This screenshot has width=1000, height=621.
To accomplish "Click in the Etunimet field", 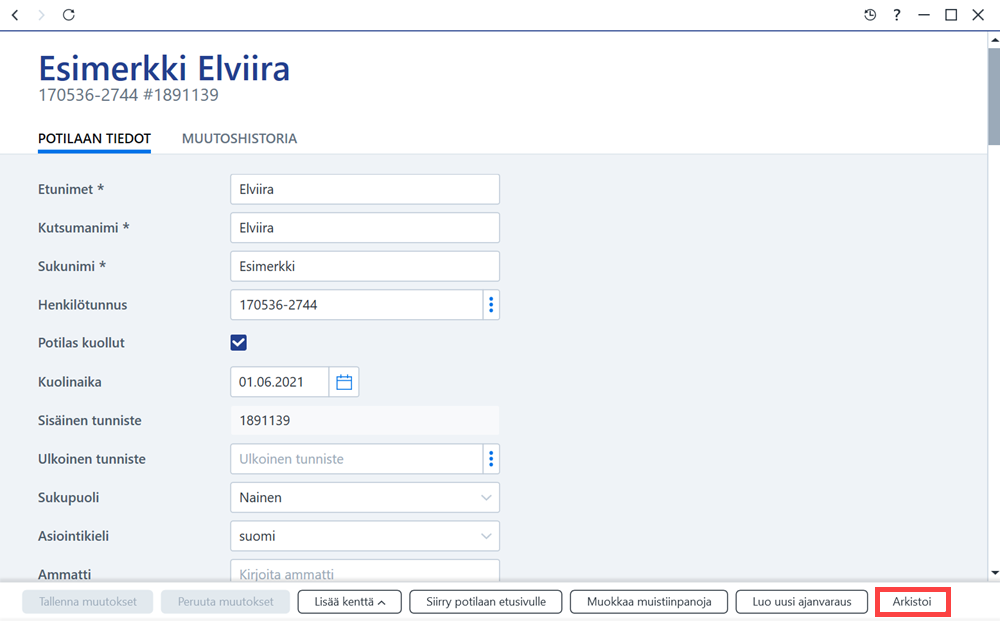I will (x=365, y=189).
